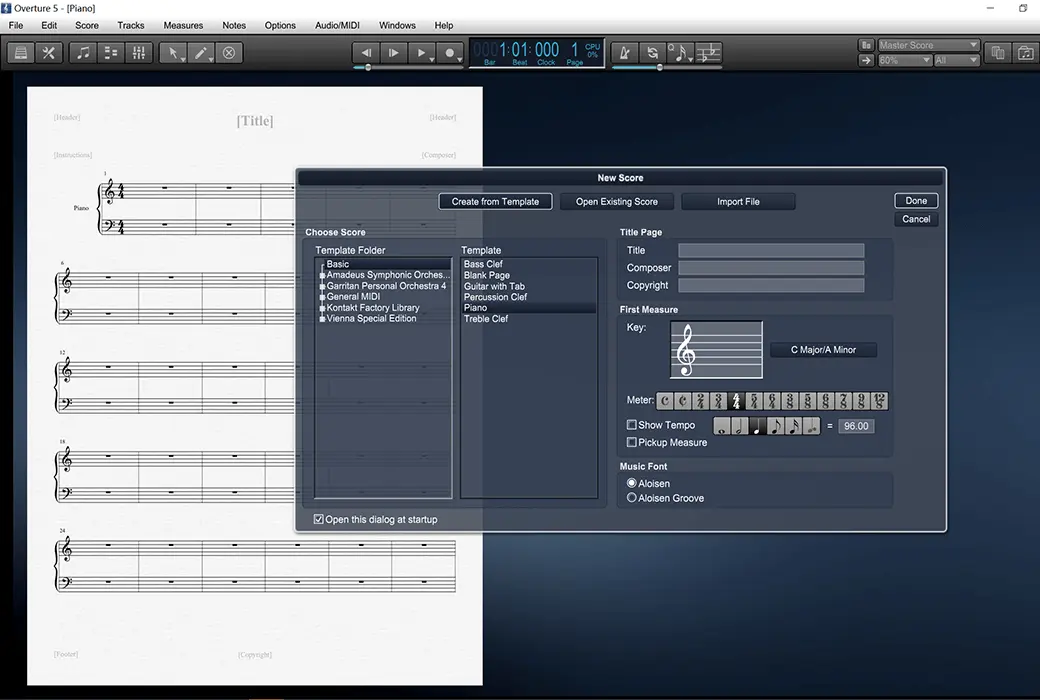Open the Audio/MIDI menu
The width and height of the screenshot is (1040, 700).
pos(337,25)
